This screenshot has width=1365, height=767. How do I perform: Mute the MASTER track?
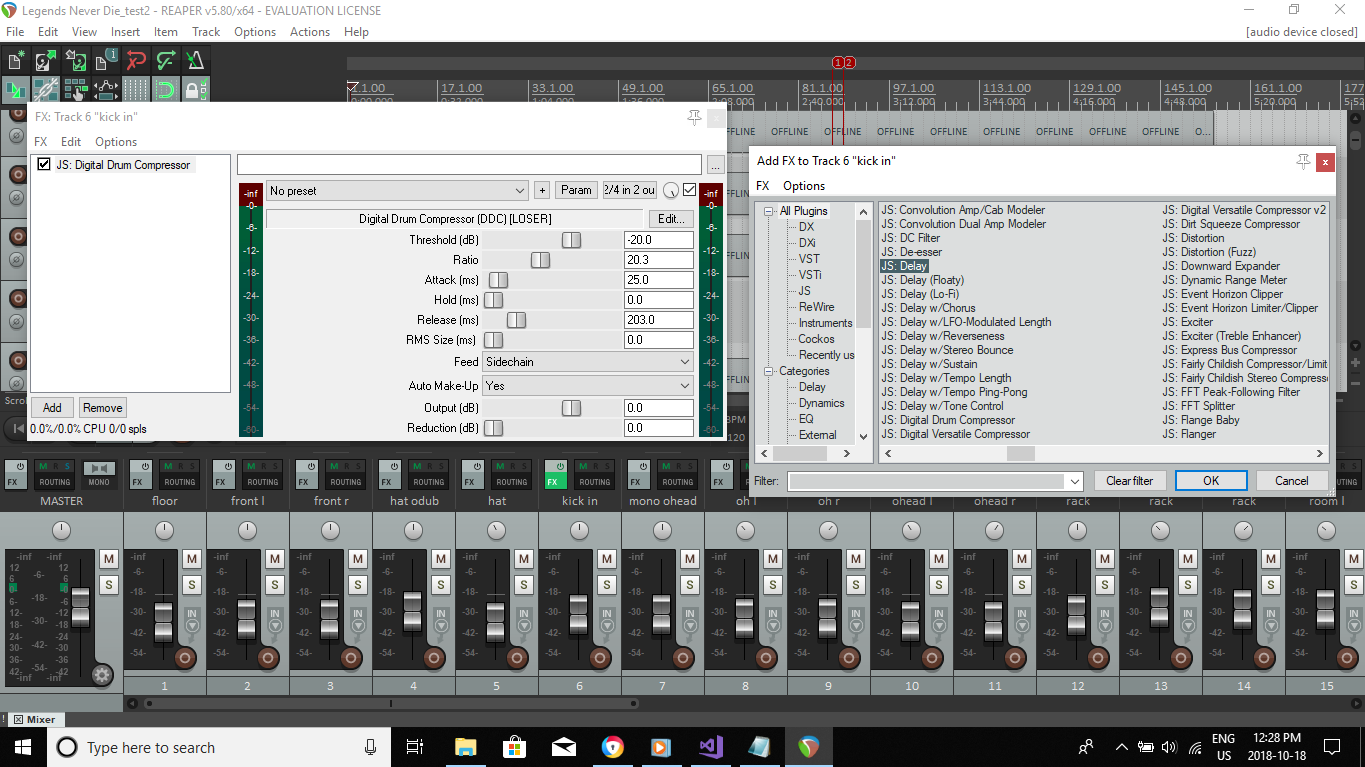(109, 558)
